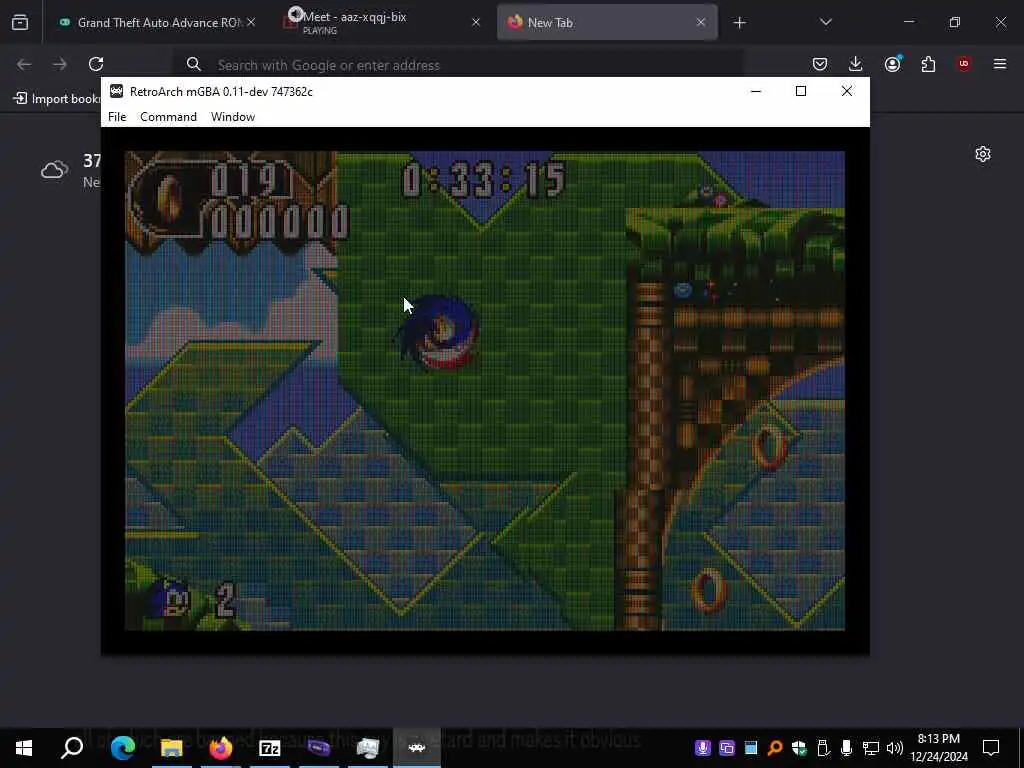The width and height of the screenshot is (1024, 768).
Task: Click the white microphone tray icon
Action: 846,748
